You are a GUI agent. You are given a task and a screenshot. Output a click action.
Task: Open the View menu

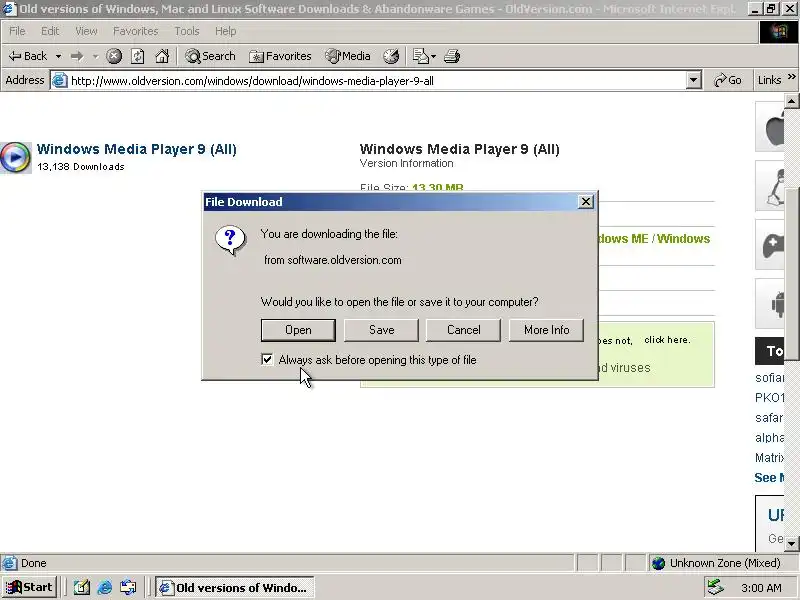(x=86, y=32)
